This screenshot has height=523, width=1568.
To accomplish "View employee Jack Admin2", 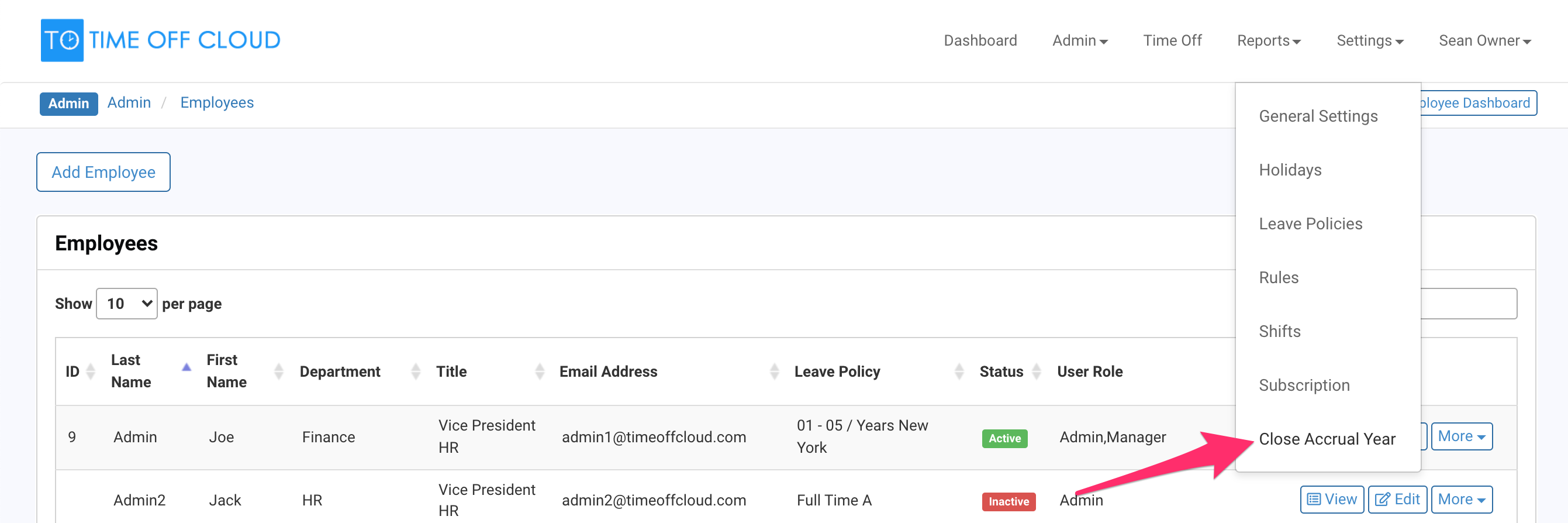I will (x=1332, y=499).
